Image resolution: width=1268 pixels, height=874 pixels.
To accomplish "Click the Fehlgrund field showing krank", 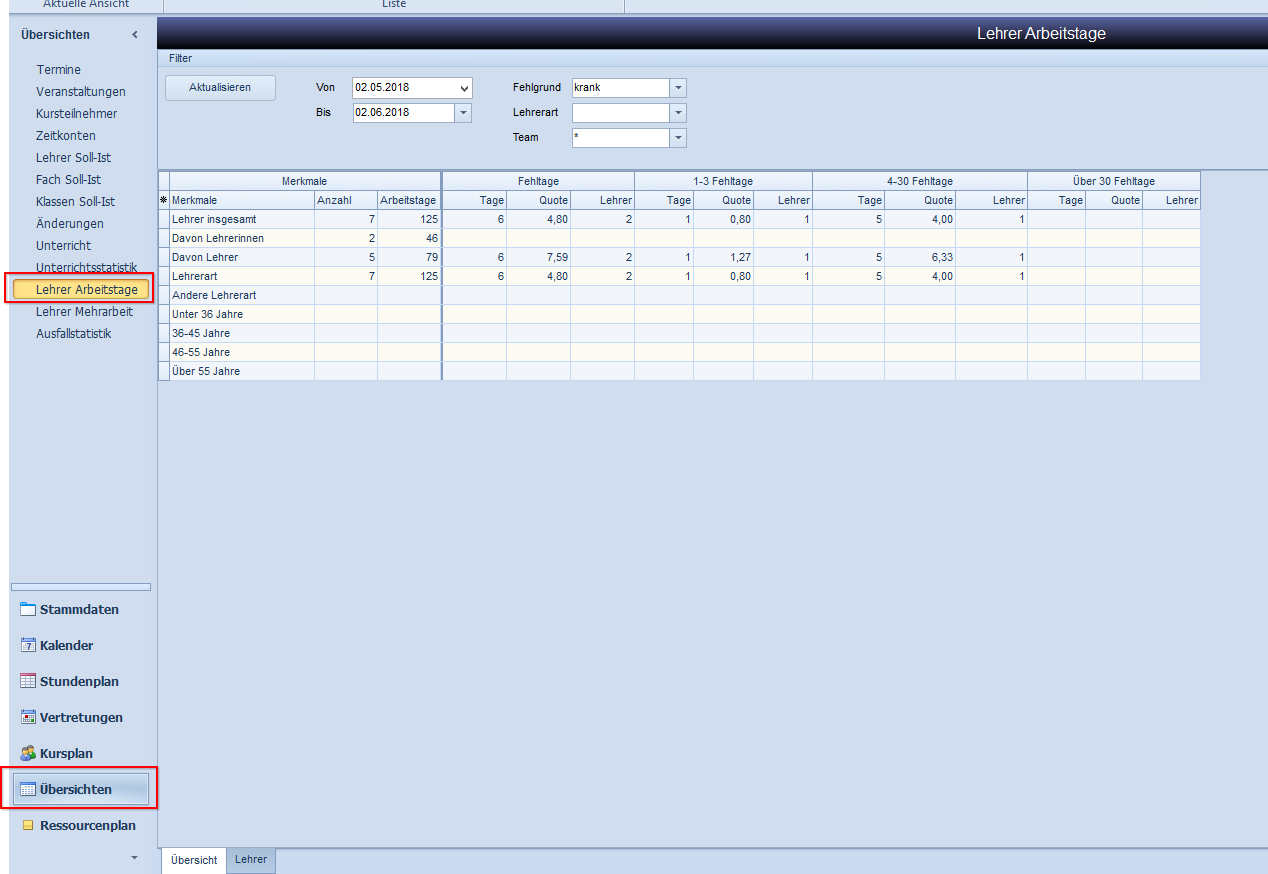I will [621, 88].
